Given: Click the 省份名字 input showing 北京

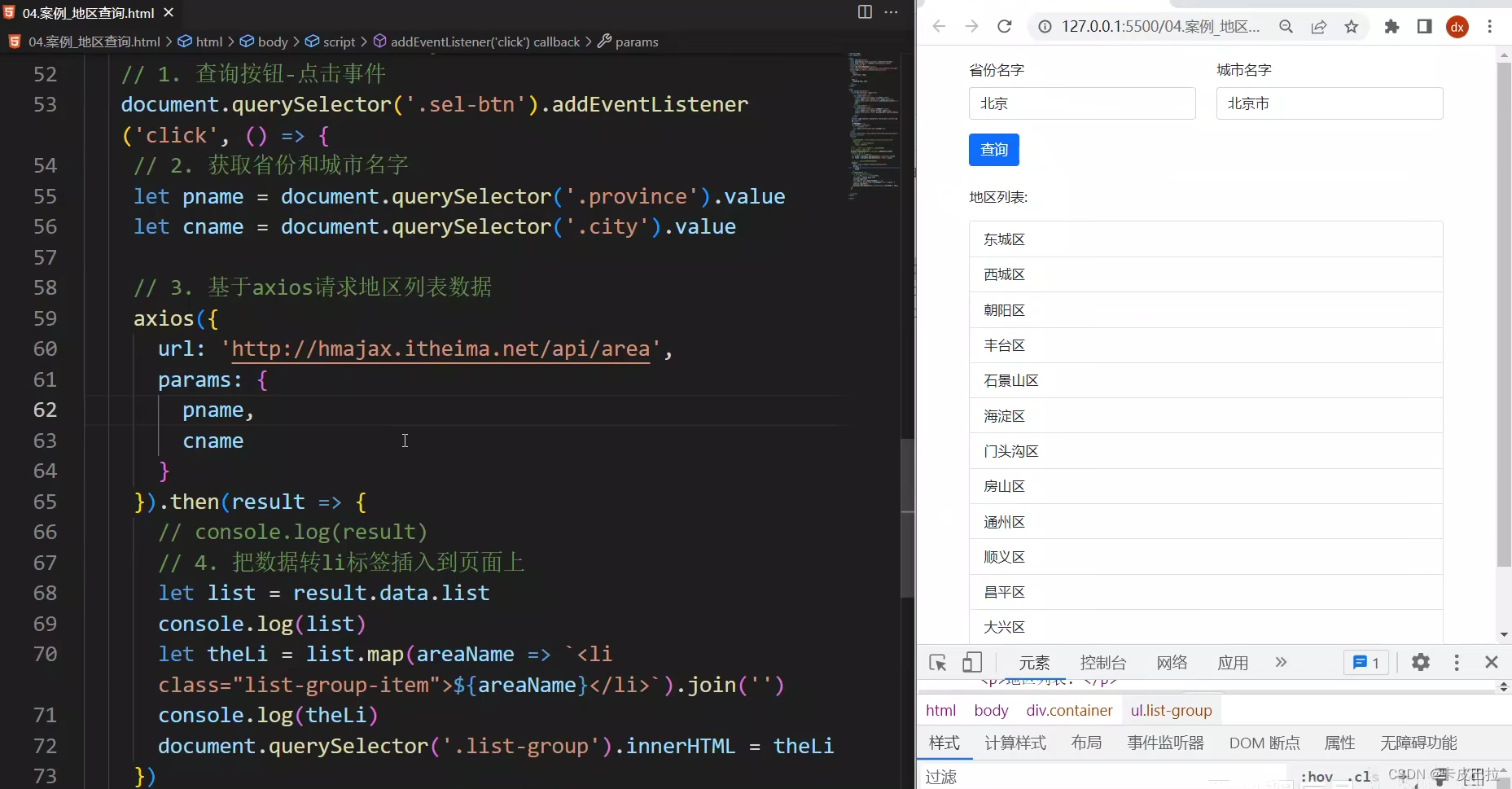Looking at the screenshot, I should tap(1081, 103).
